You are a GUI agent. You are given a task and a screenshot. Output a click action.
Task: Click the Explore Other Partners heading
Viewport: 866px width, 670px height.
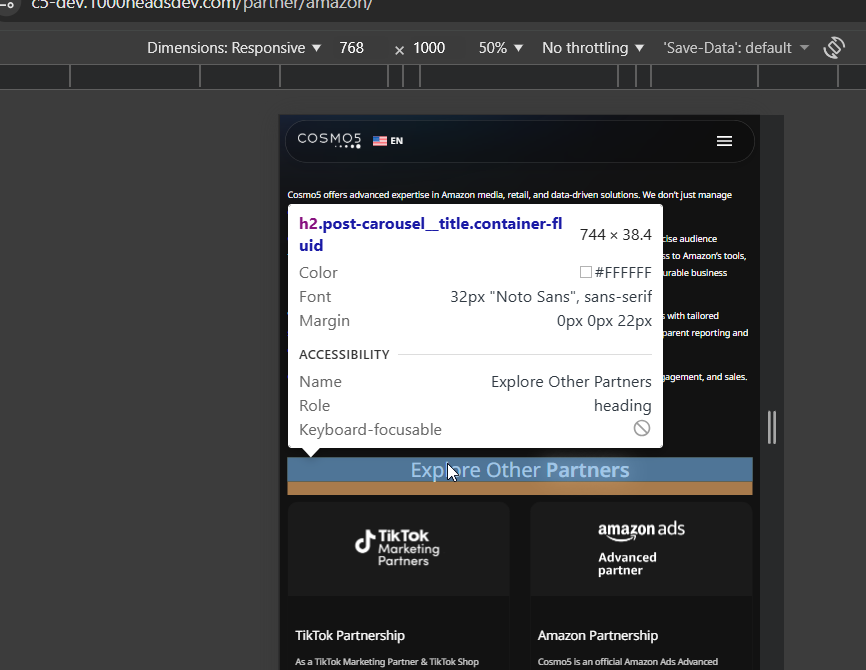pyautogui.click(x=520, y=470)
